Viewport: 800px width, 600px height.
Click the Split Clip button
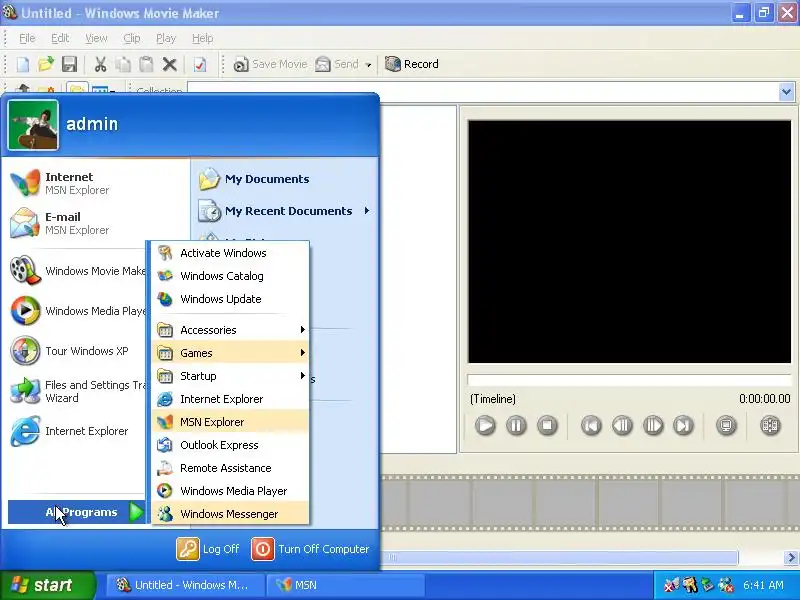pos(770,425)
